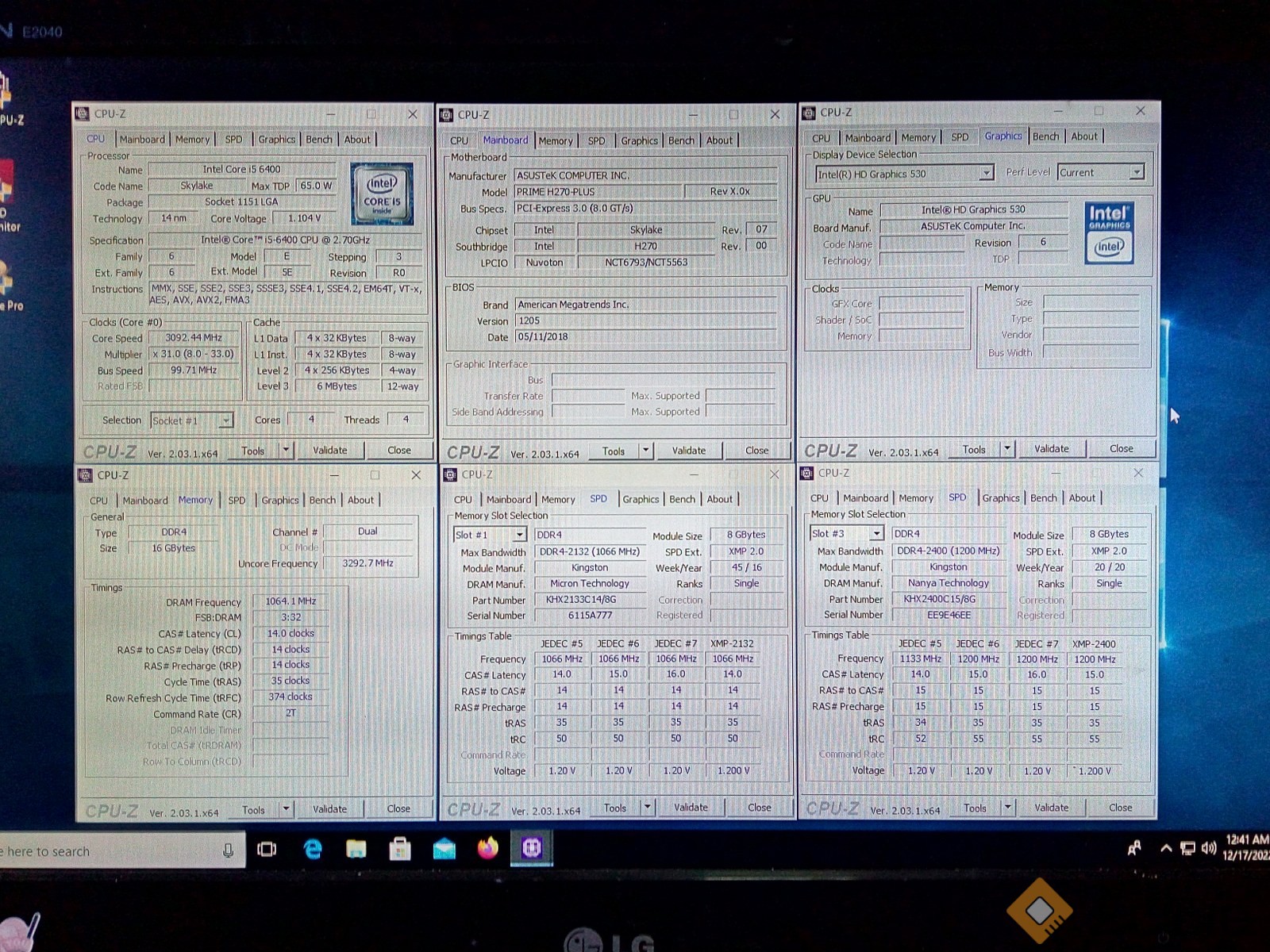The width and height of the screenshot is (1270, 952).
Task: Show hidden tray icons chevron
Action: coord(1165,848)
